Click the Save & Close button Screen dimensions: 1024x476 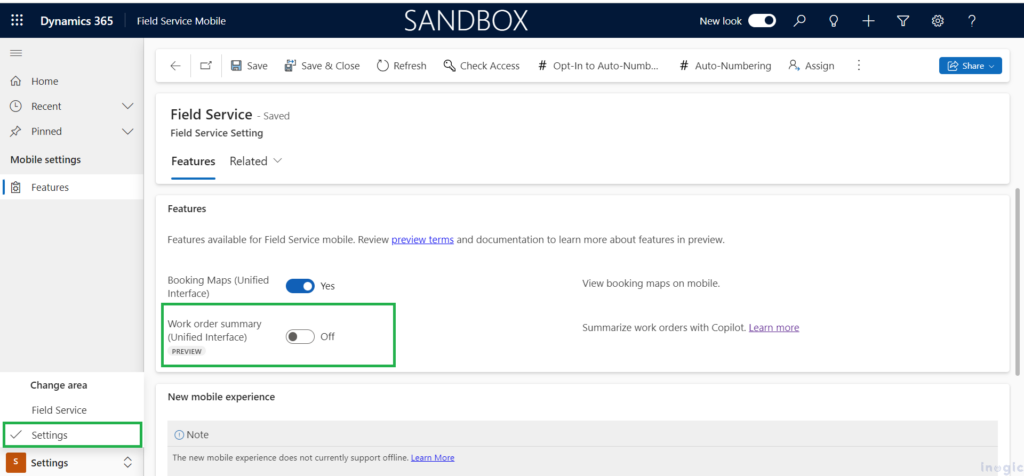tap(322, 66)
